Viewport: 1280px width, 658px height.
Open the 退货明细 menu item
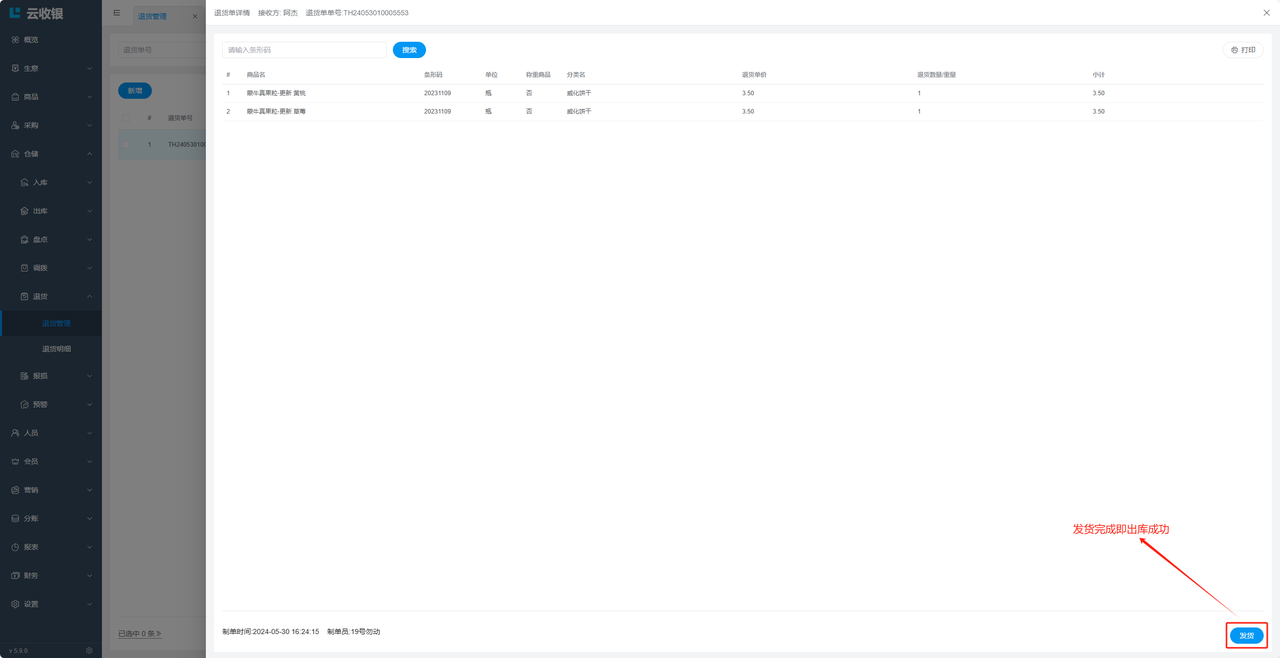coord(56,349)
